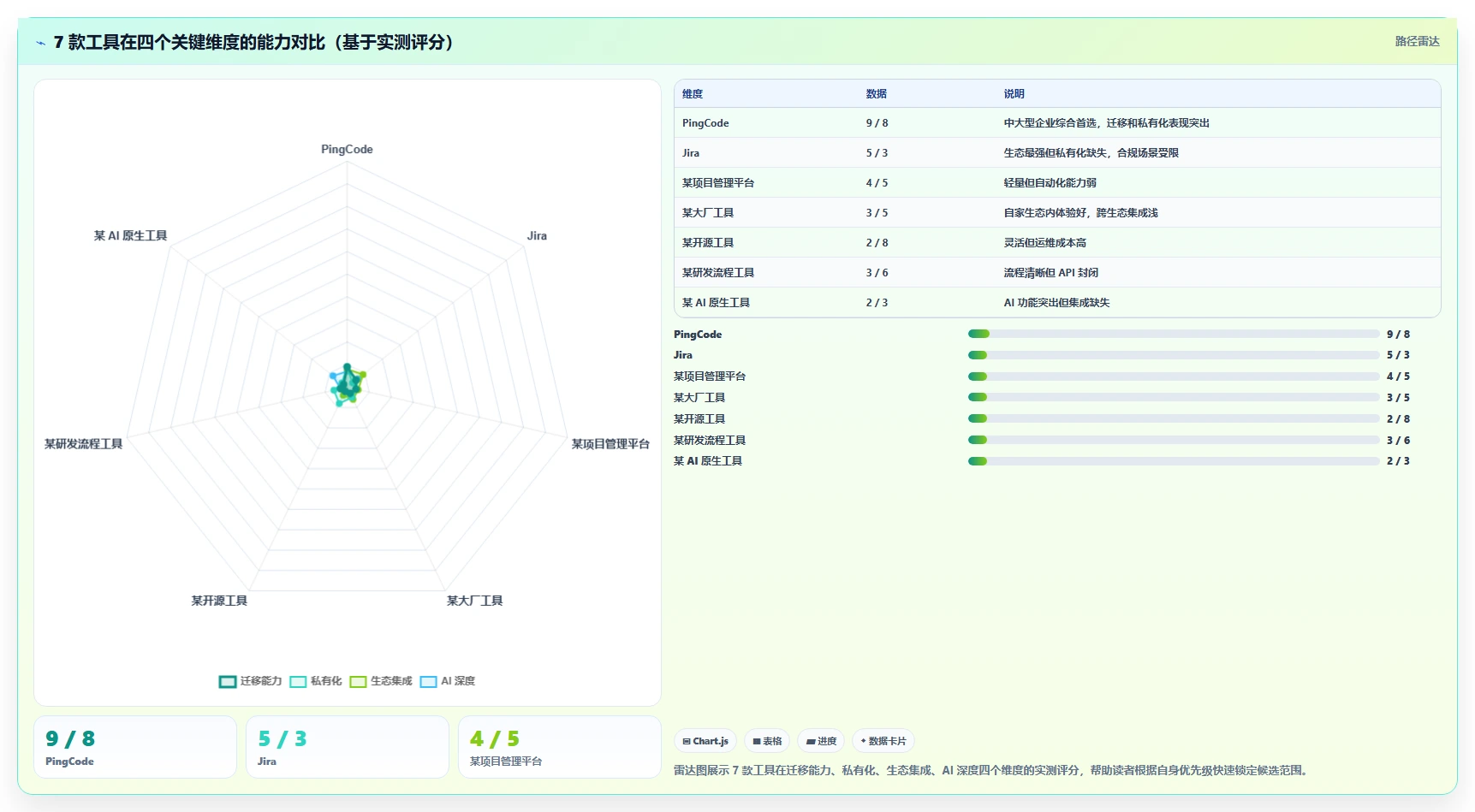Image resolution: width=1475 pixels, height=812 pixels.
Task: Click the 数据卡片 tag chip
Action: pos(883,741)
